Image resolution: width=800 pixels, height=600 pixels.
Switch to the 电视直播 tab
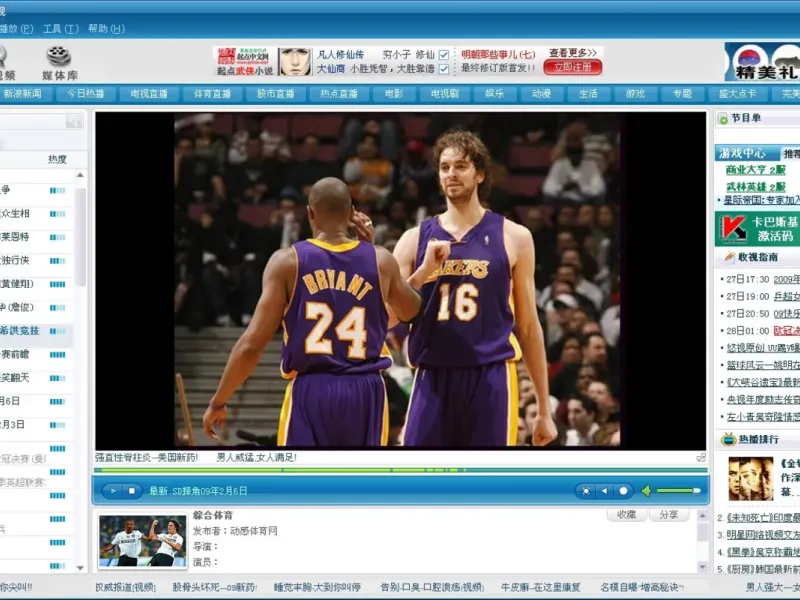(149, 94)
